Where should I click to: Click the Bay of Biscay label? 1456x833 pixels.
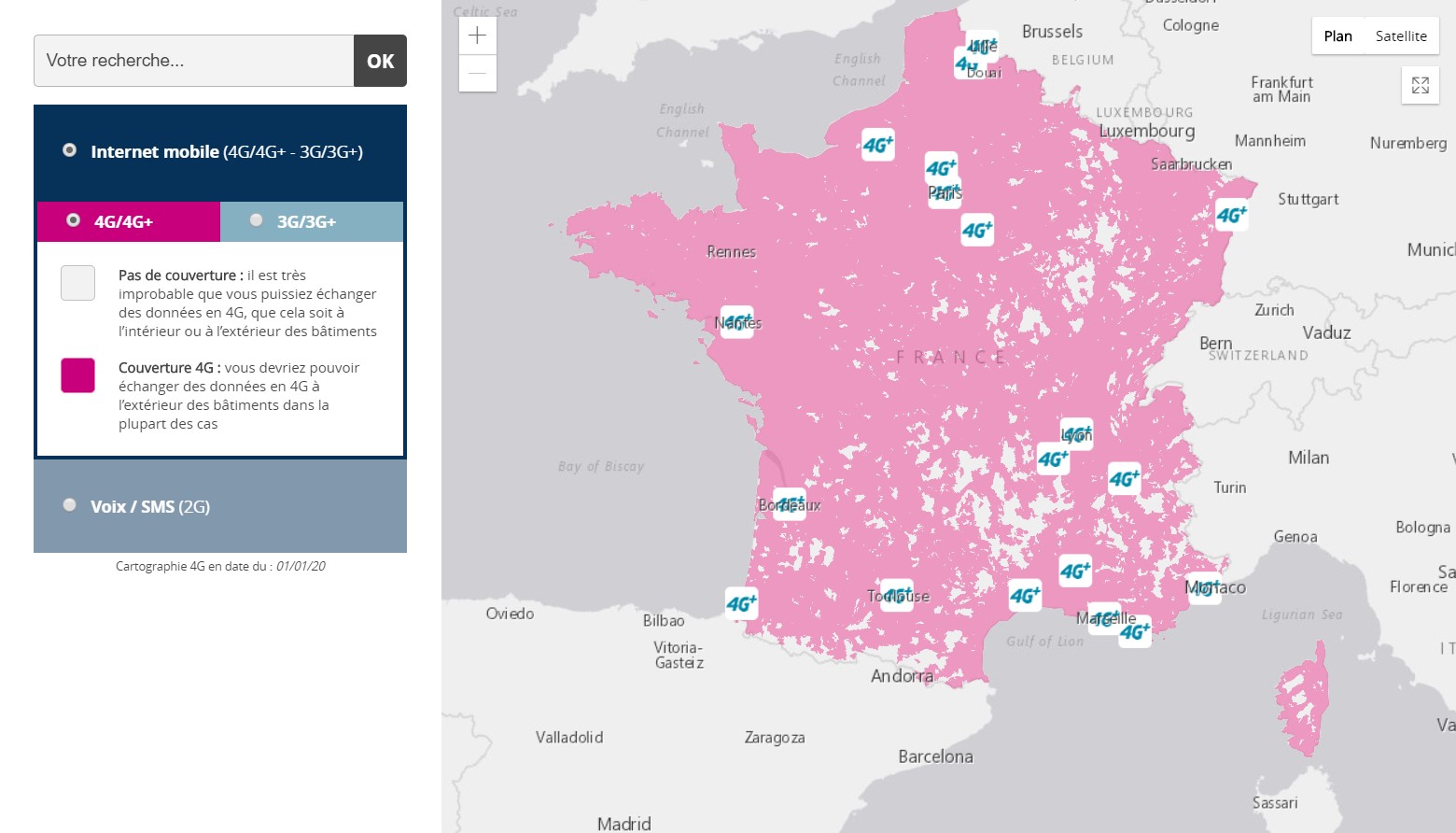click(601, 466)
